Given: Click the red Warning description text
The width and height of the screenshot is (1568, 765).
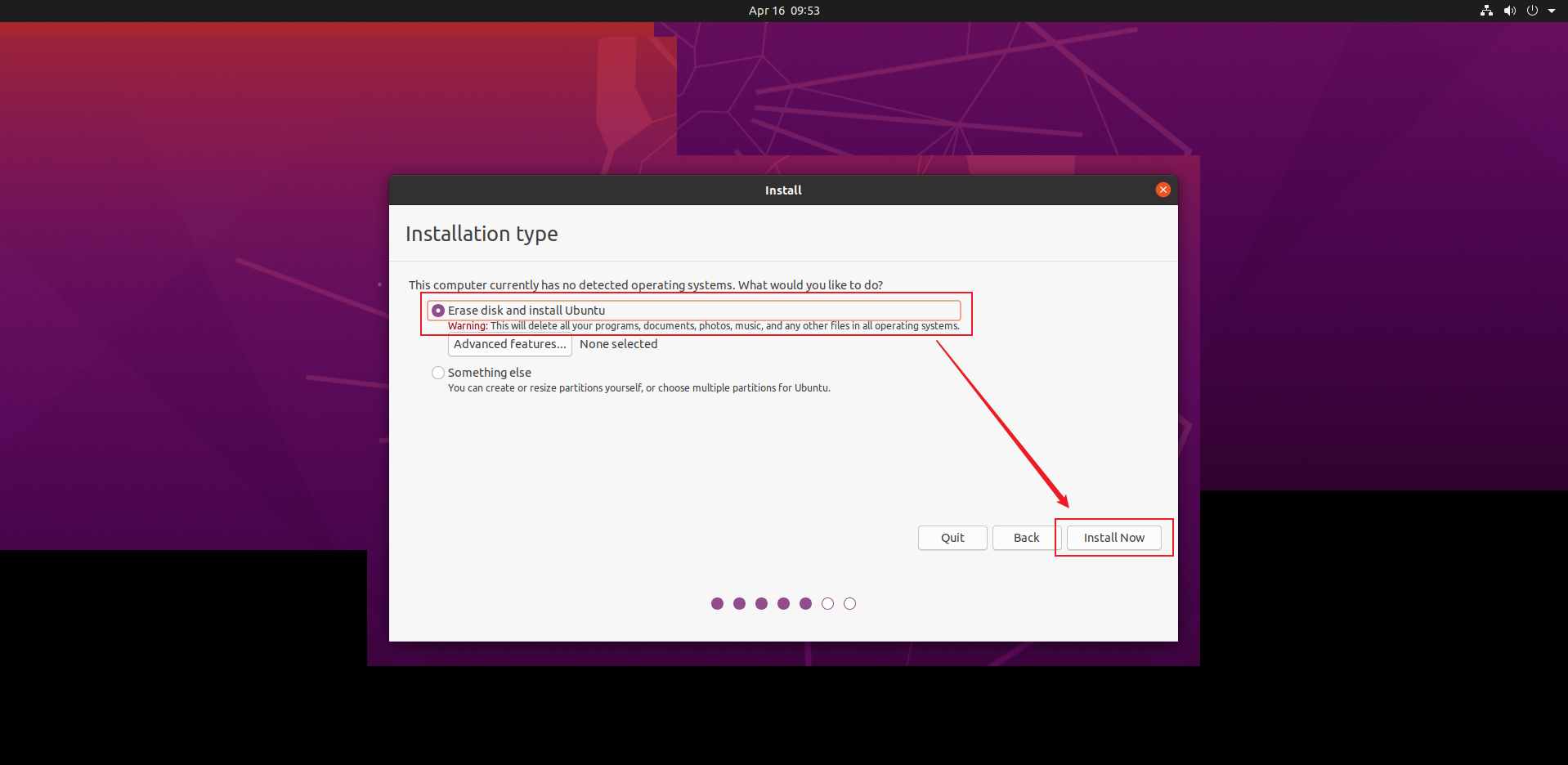Looking at the screenshot, I should tap(703, 326).
